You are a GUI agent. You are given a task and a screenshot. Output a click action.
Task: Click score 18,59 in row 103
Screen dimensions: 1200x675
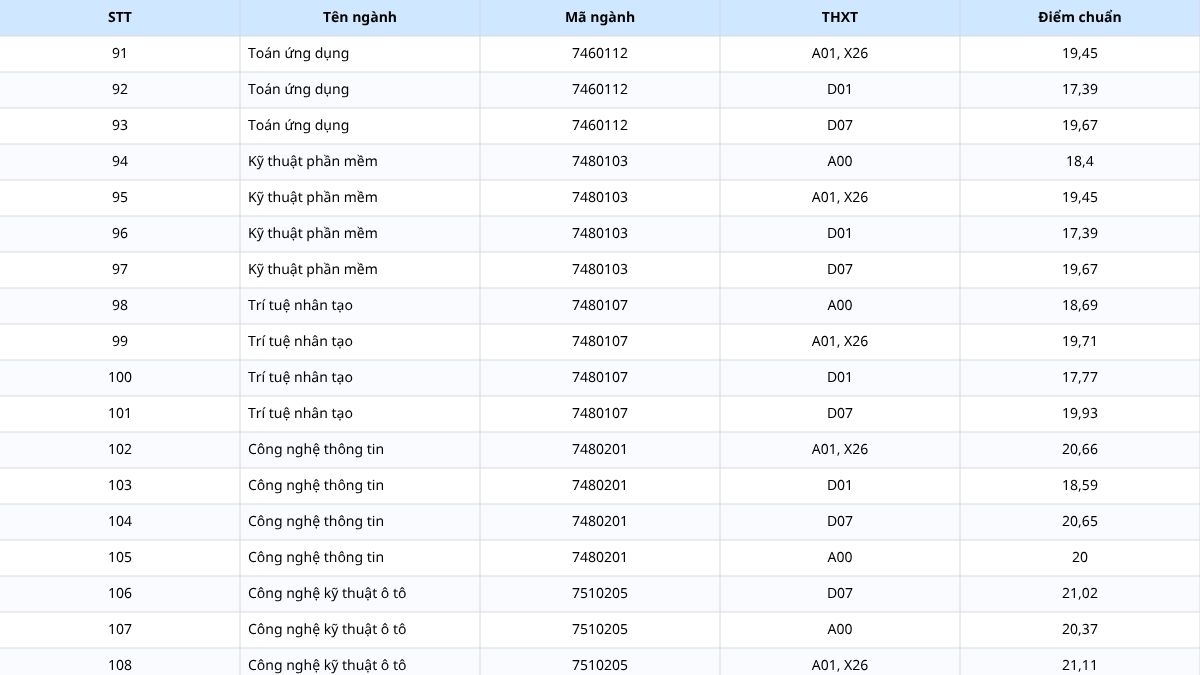coord(1080,485)
